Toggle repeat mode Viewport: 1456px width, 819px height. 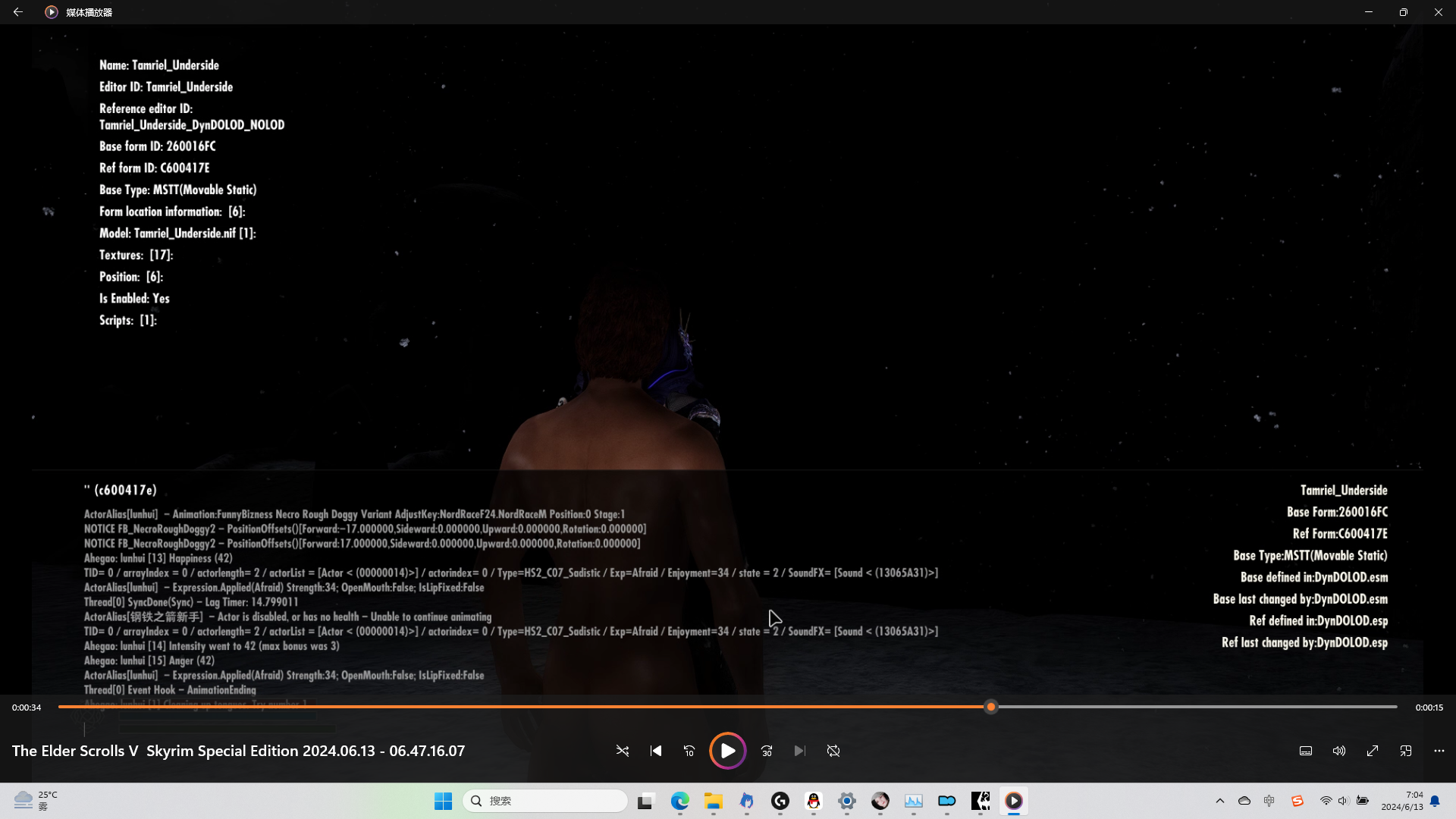click(833, 751)
